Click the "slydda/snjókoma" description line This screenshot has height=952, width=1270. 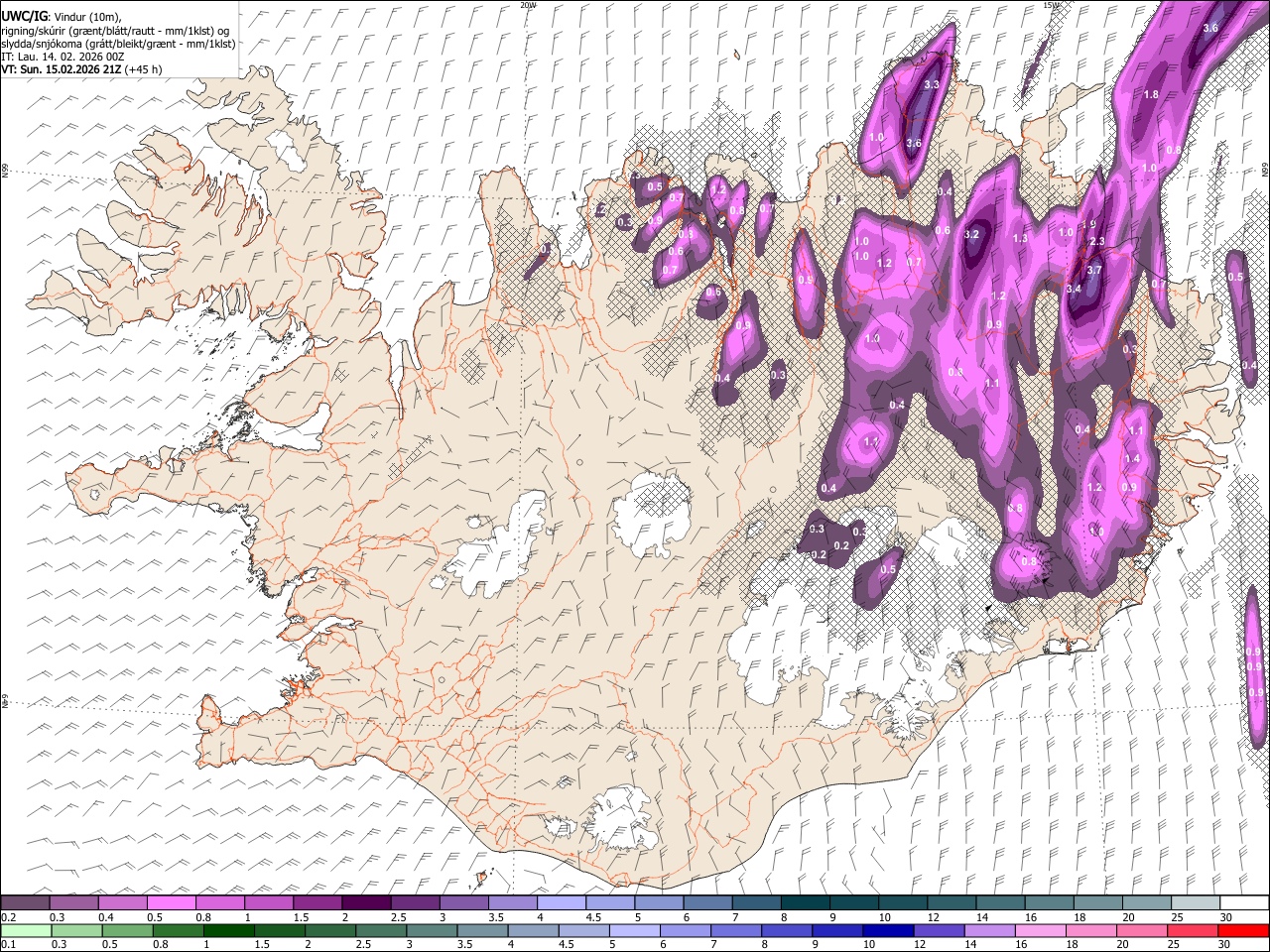(118, 44)
